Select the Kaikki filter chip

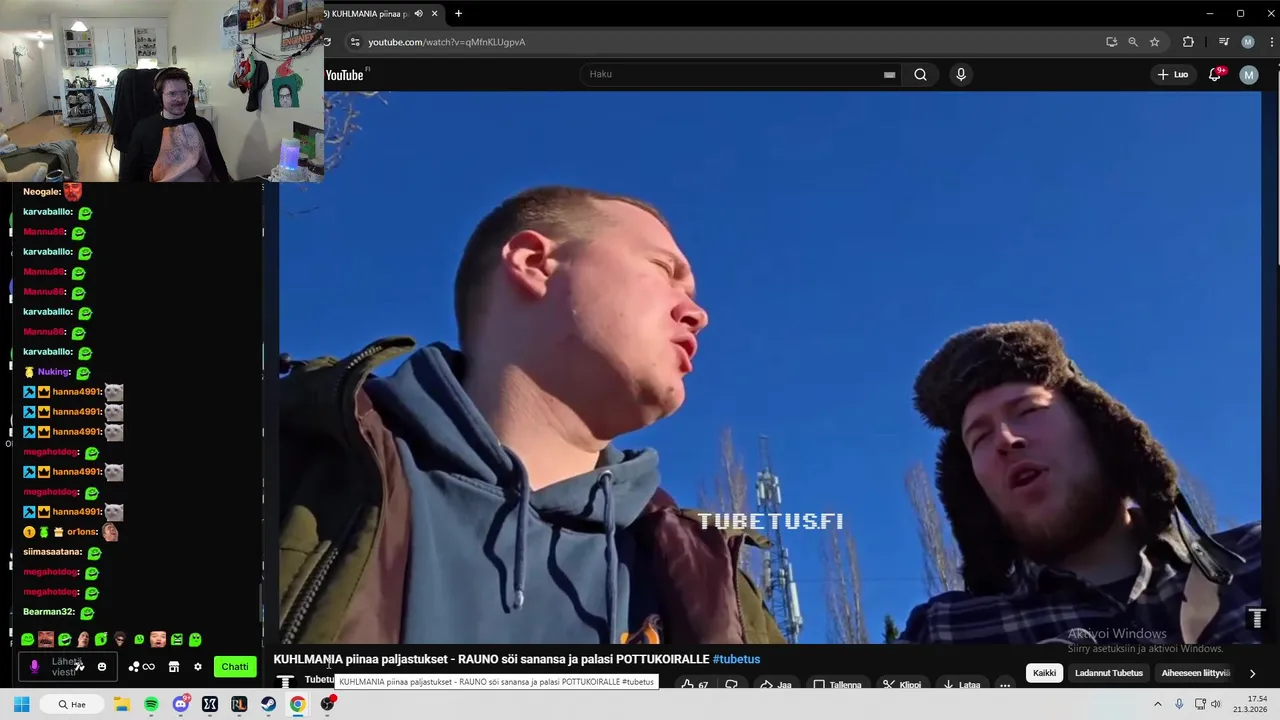[x=1044, y=673]
